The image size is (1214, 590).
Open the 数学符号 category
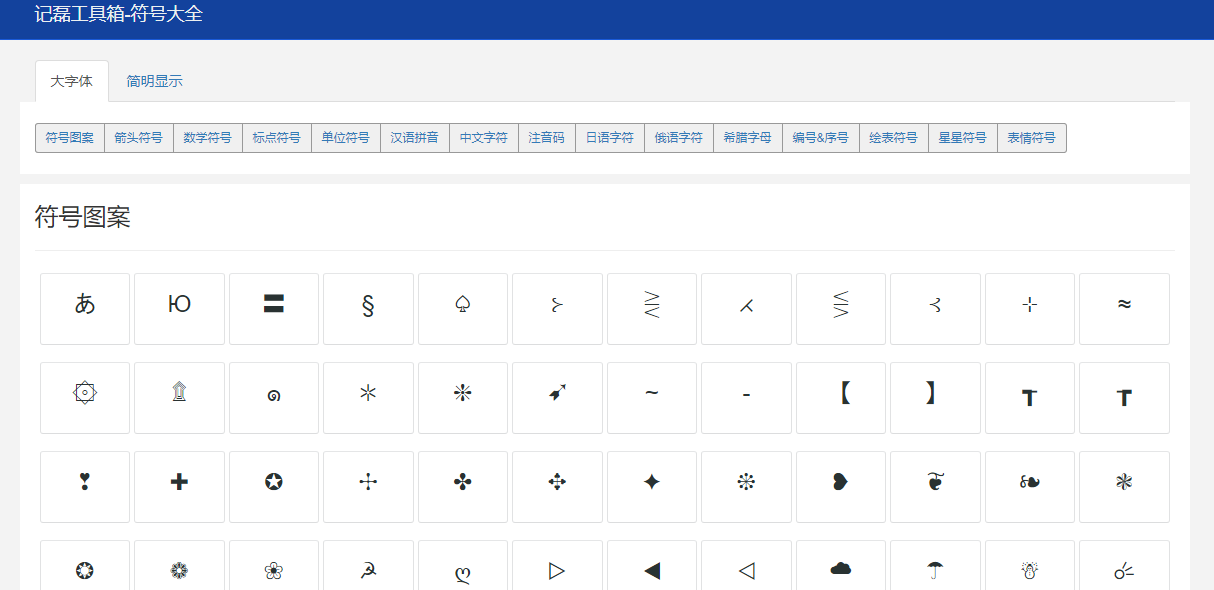pos(207,137)
